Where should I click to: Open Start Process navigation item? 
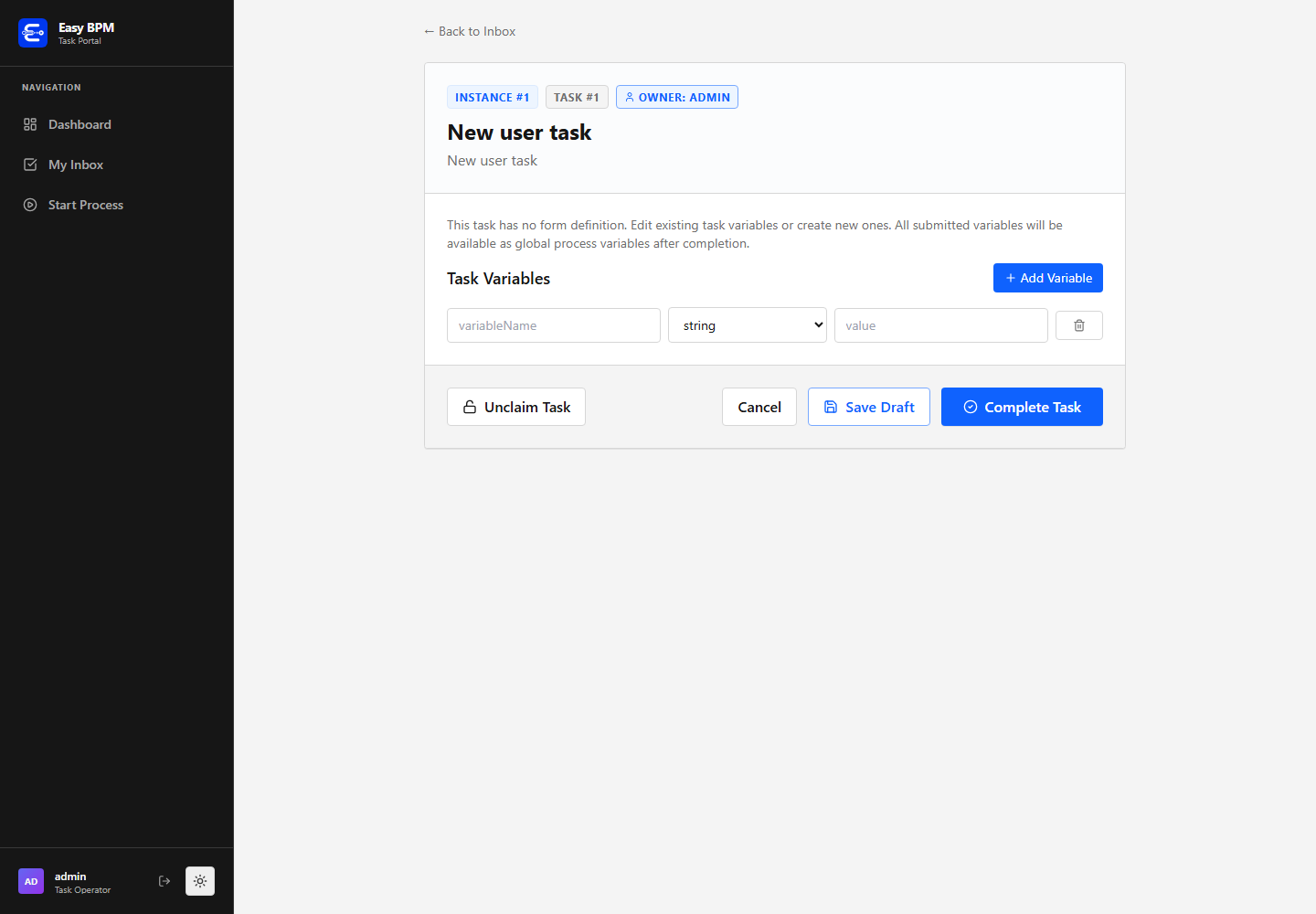(x=117, y=205)
